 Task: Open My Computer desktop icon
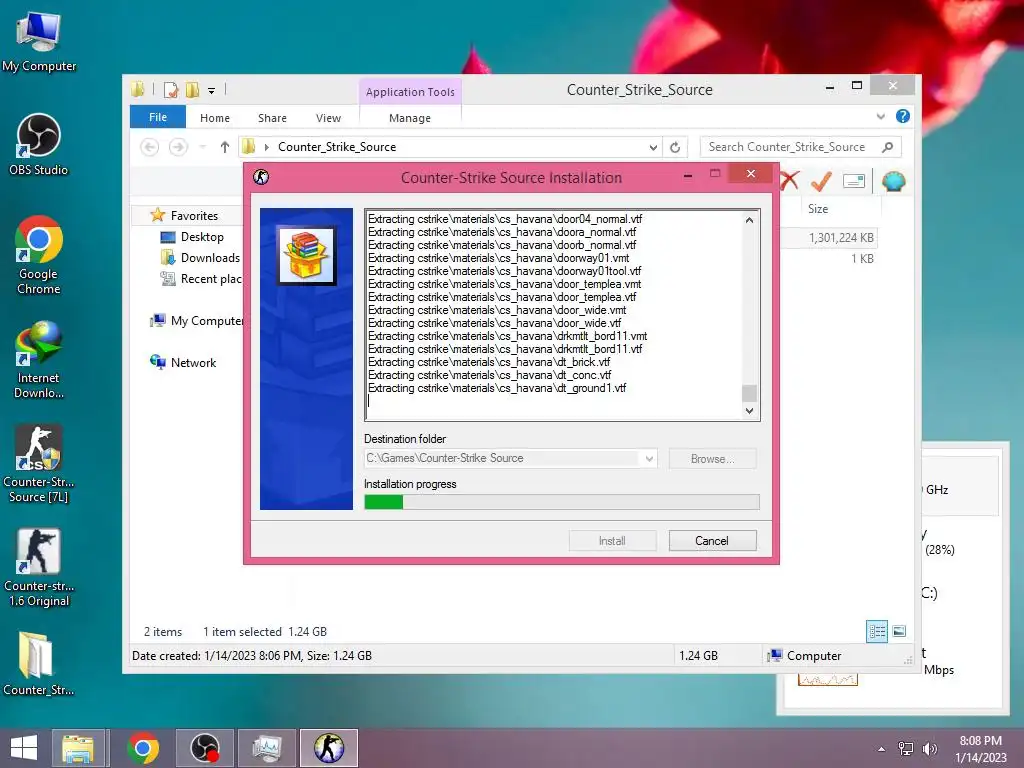(39, 41)
